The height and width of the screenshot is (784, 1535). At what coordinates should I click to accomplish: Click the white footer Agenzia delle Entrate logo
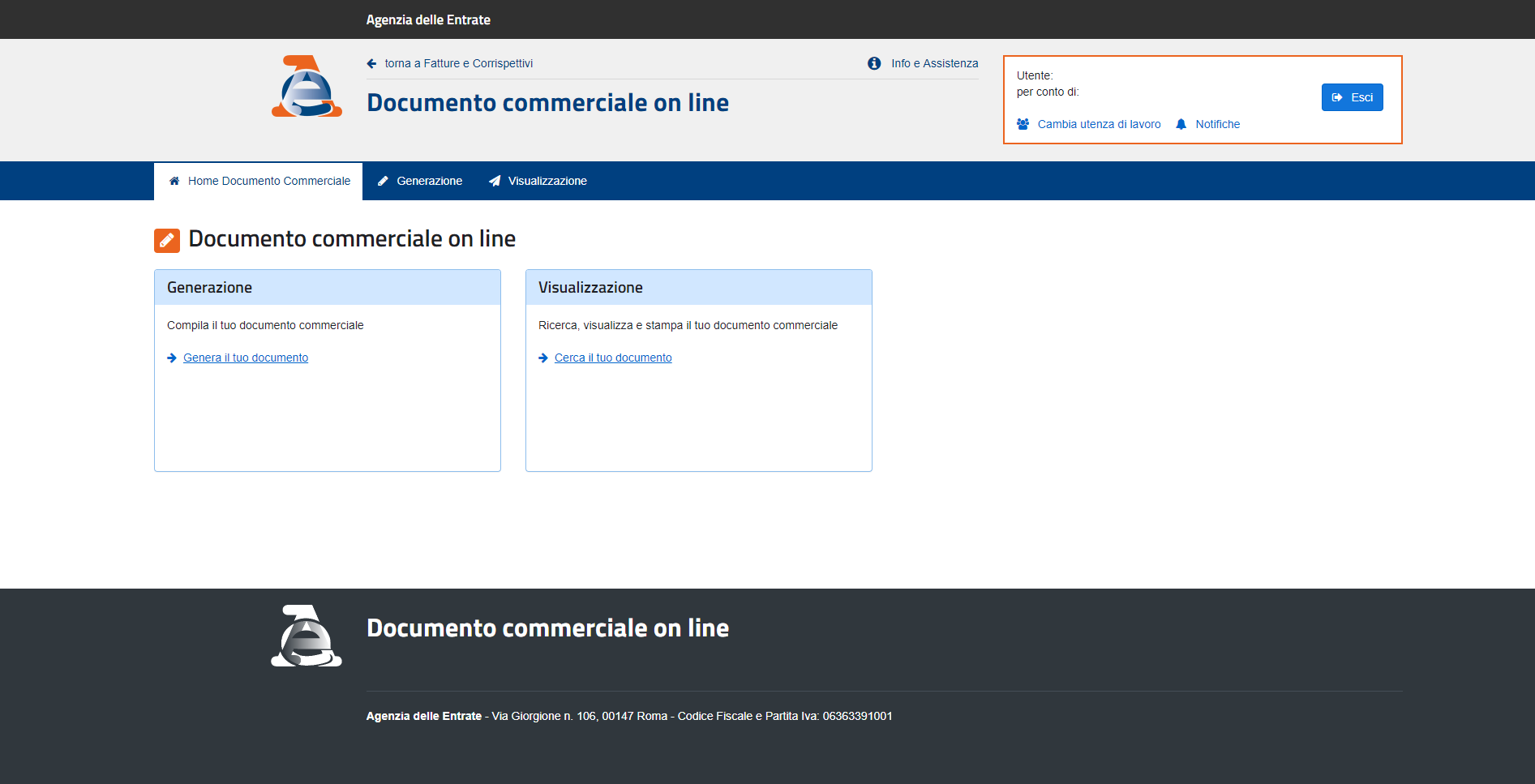coord(307,636)
